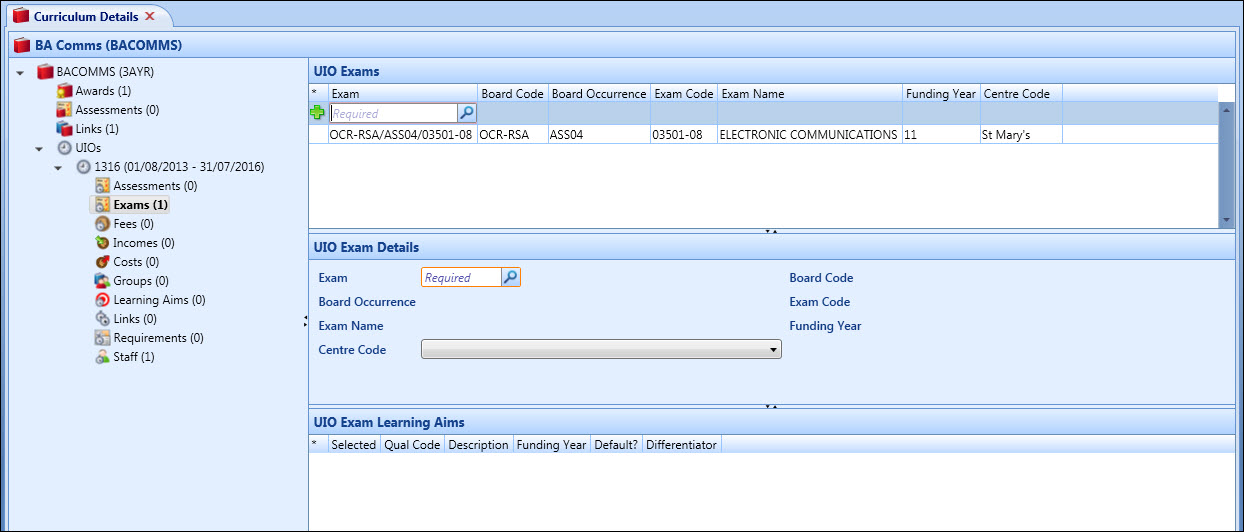Click the clock icon beside 1316 UIO
This screenshot has height=532, width=1244.
point(84,167)
